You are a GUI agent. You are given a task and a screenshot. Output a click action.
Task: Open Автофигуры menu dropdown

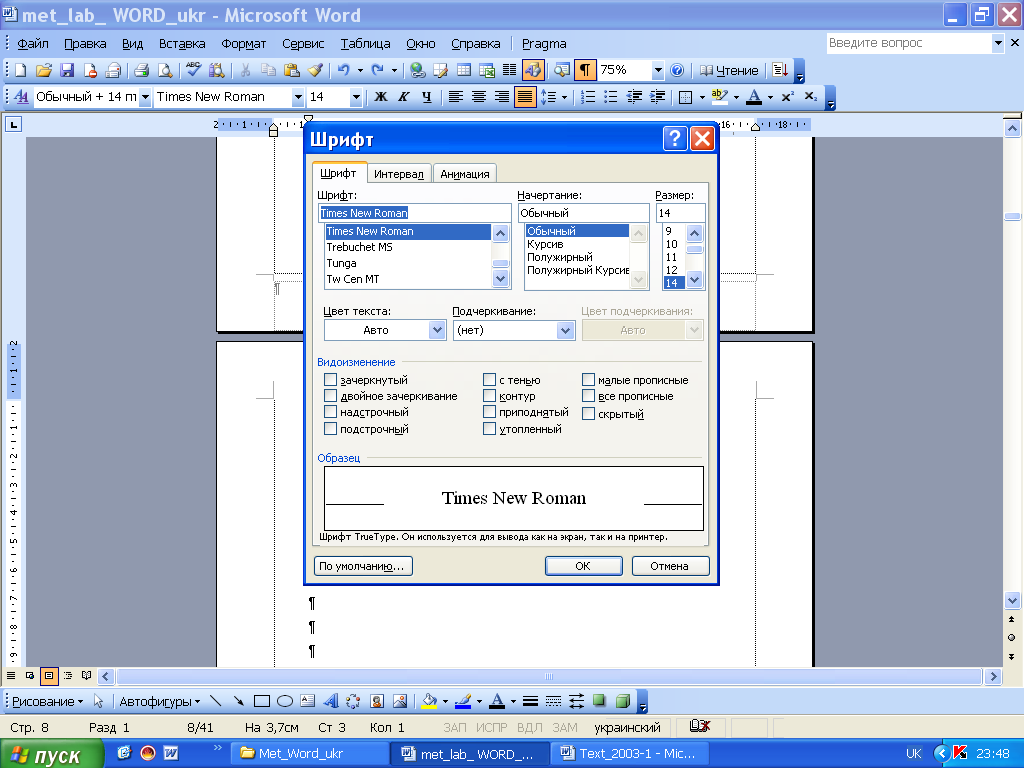(x=159, y=701)
